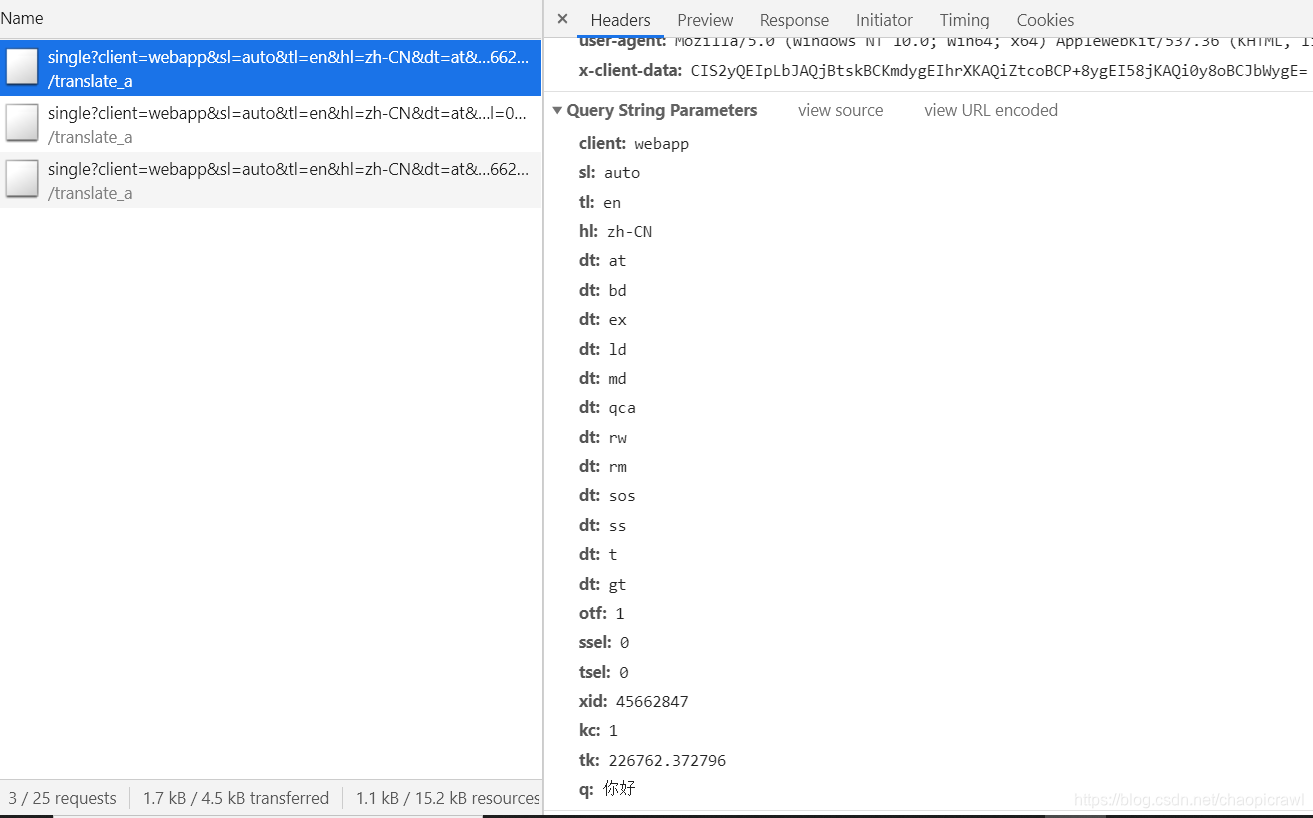This screenshot has width=1313, height=818.
Task: Click the file icon of the third request
Action: [x=22, y=180]
